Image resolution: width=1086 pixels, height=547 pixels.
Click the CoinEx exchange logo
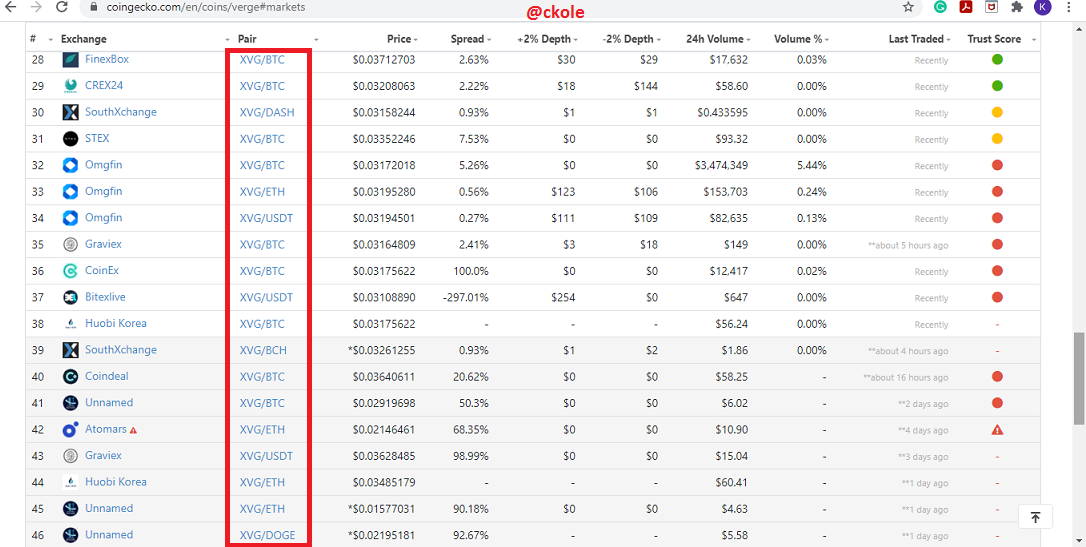tap(71, 271)
